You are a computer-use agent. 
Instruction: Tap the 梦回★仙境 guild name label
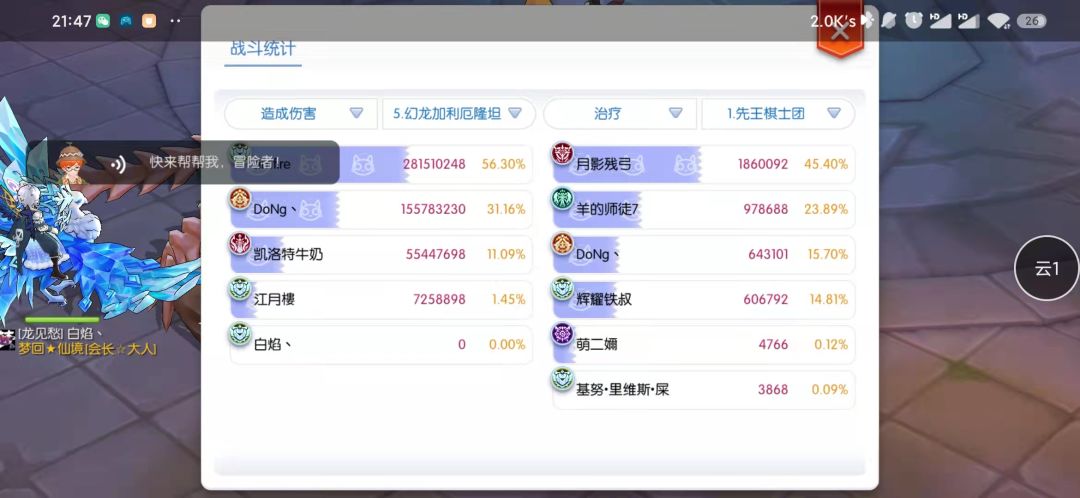click(x=87, y=349)
